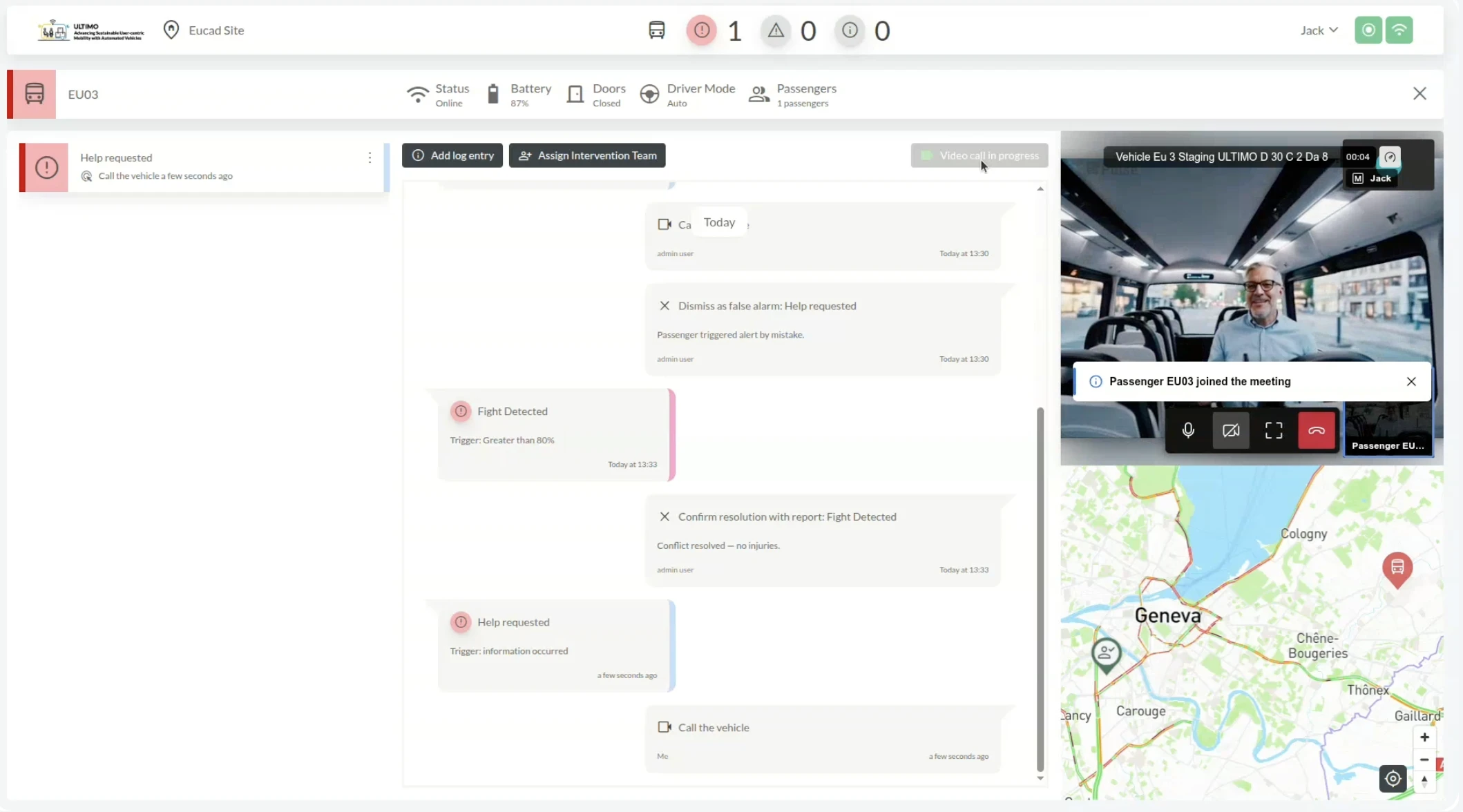Select the info alerts counter icon

point(850,30)
